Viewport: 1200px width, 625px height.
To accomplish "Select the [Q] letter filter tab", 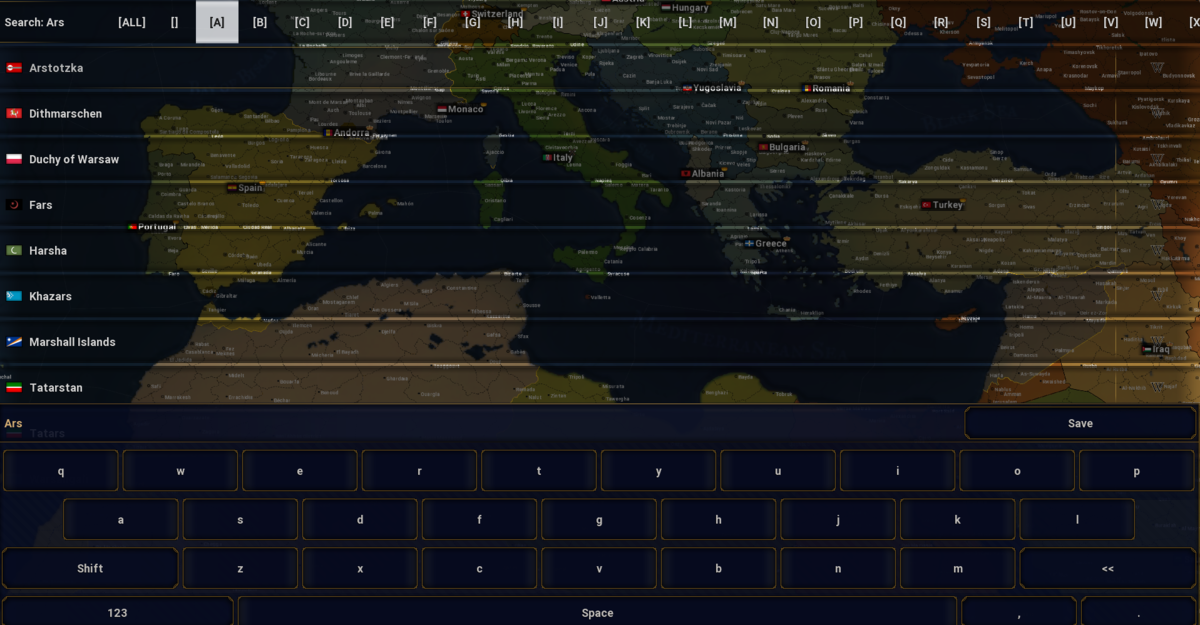I will coord(899,22).
